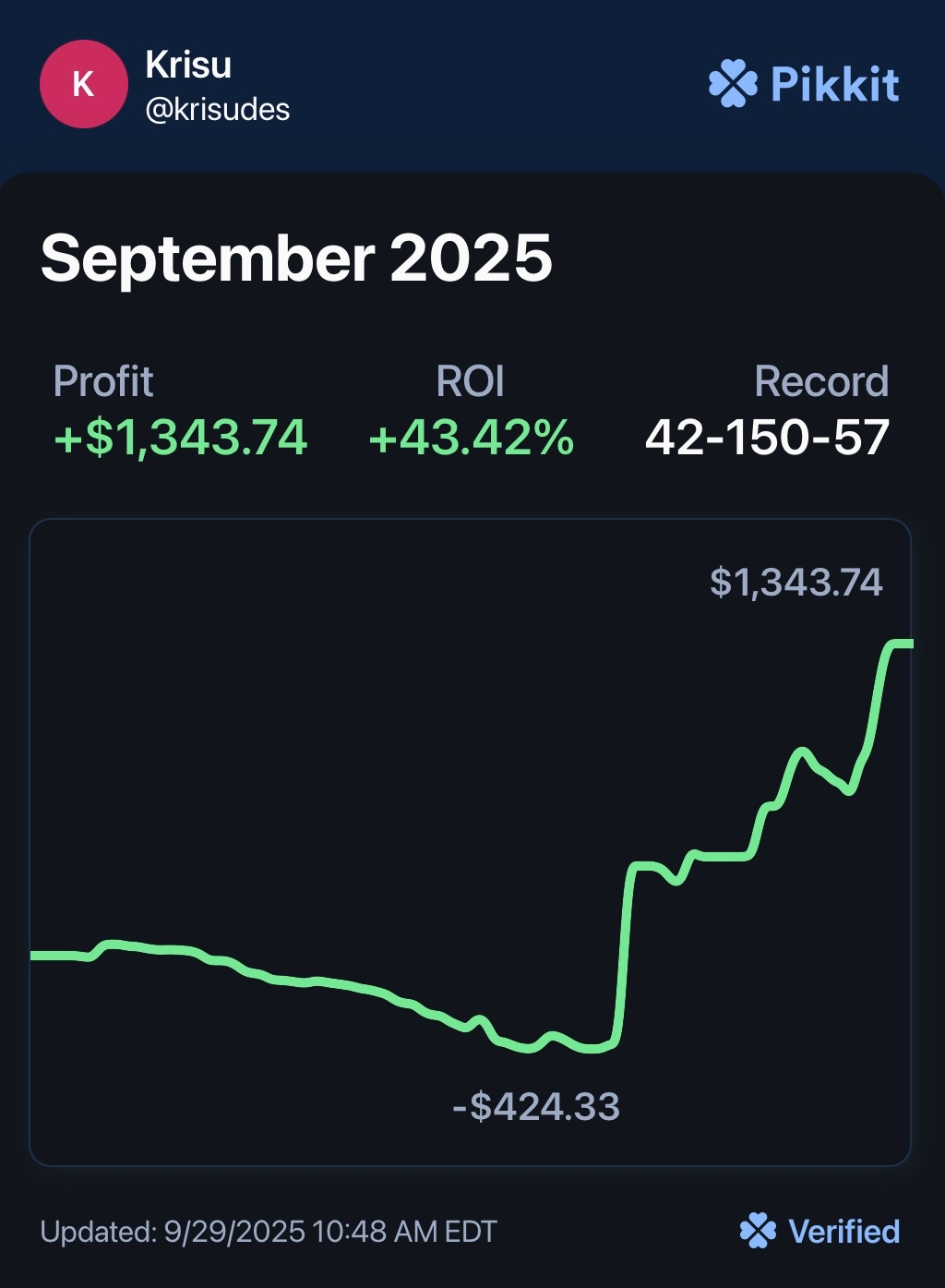
Task: Tap the green +$1,343.74 profit value
Action: (181, 437)
